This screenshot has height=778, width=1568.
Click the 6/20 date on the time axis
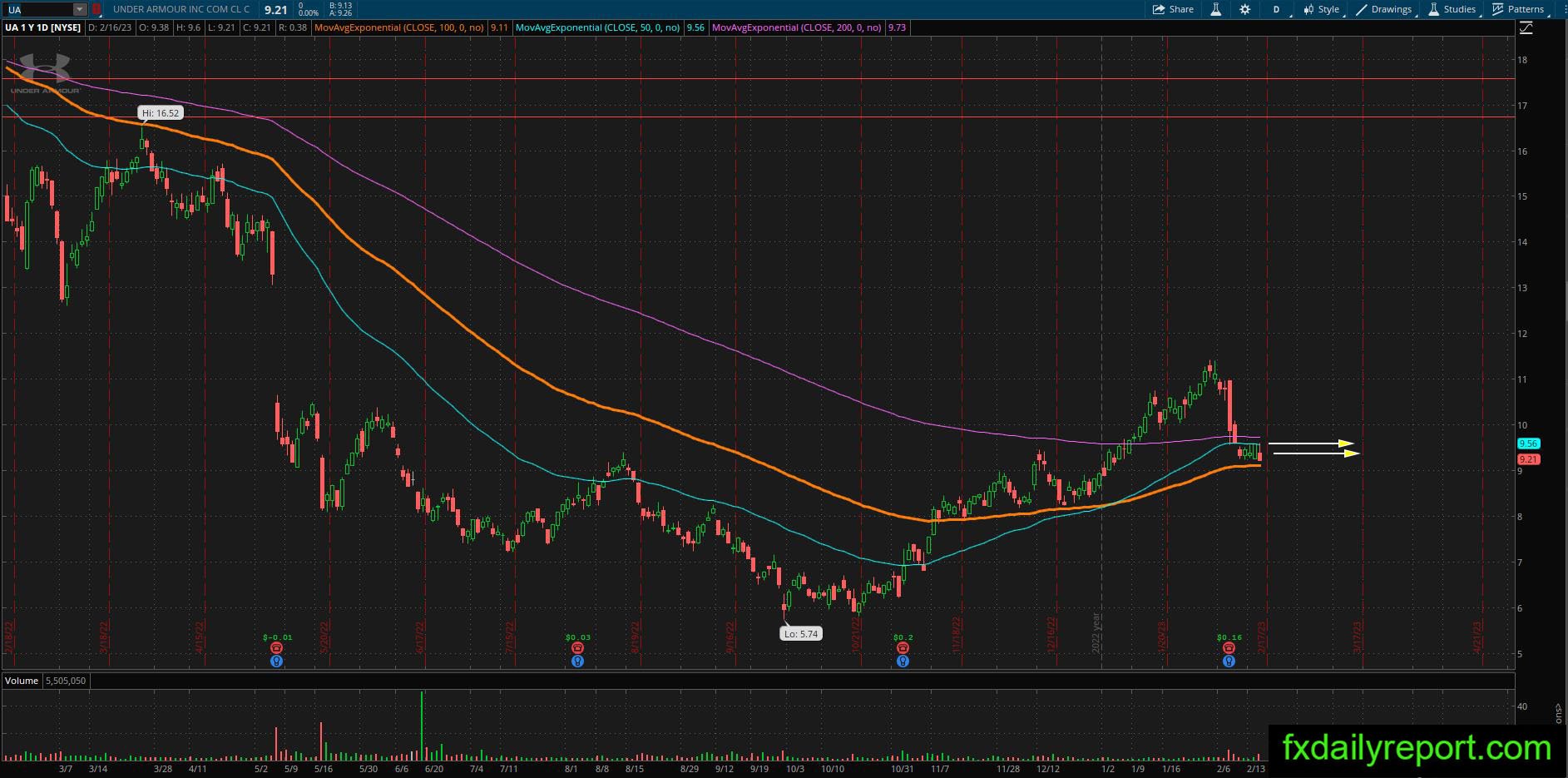[x=433, y=769]
